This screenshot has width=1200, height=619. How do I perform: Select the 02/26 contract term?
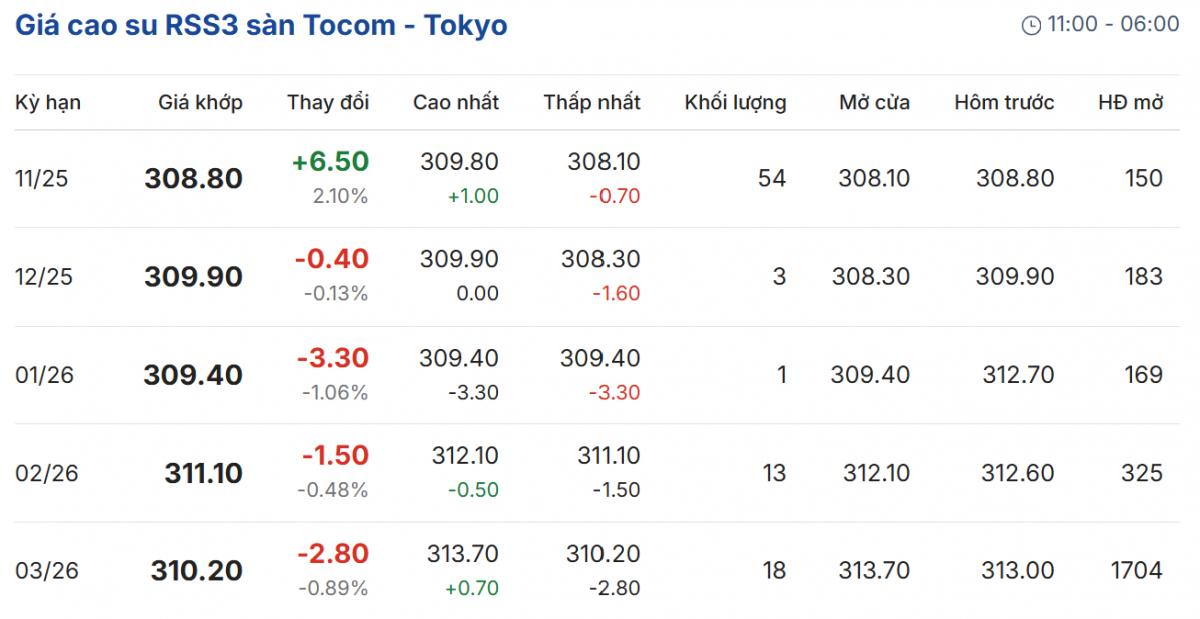point(44,473)
